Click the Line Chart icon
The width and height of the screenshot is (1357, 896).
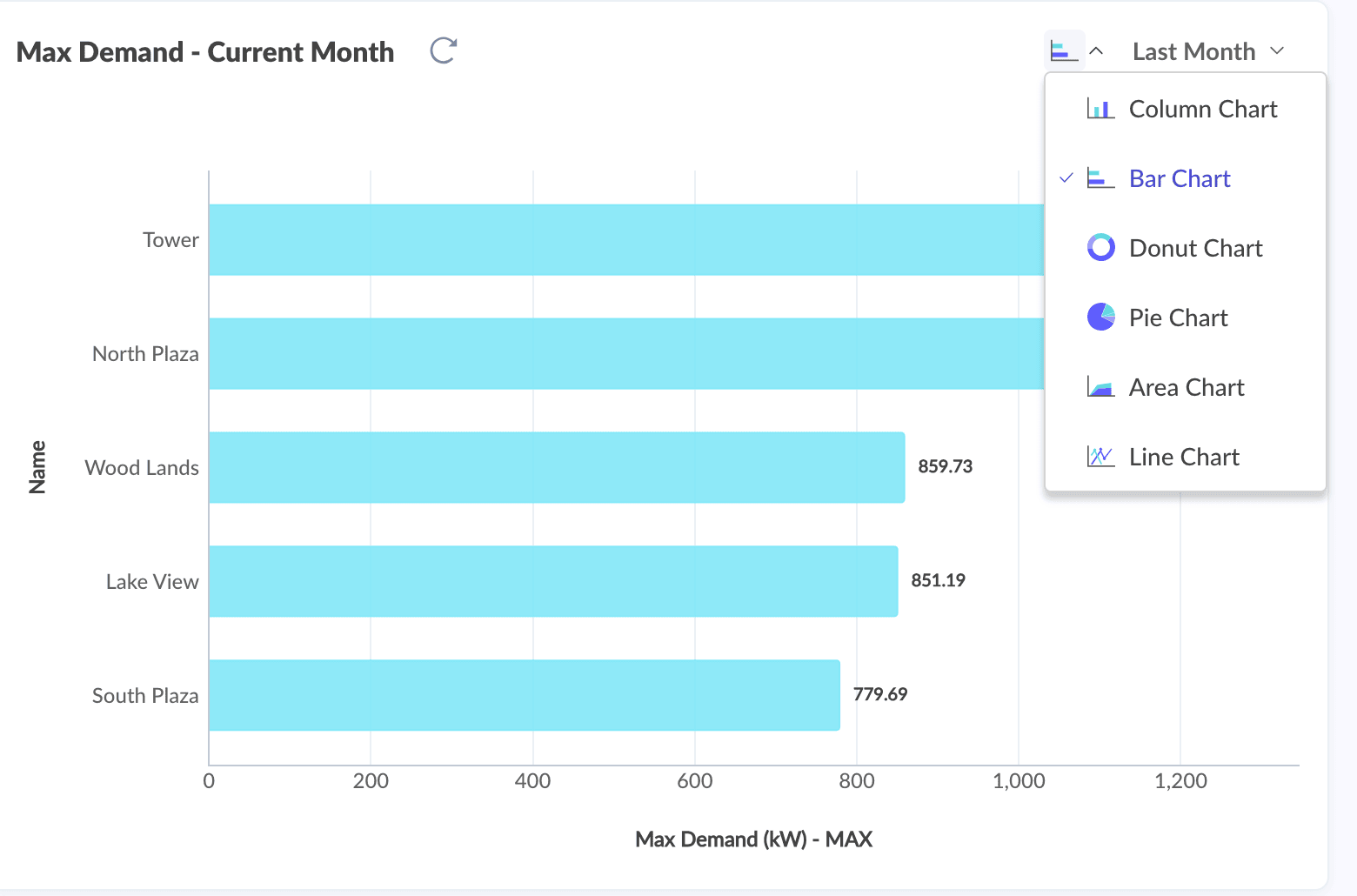tap(1100, 457)
